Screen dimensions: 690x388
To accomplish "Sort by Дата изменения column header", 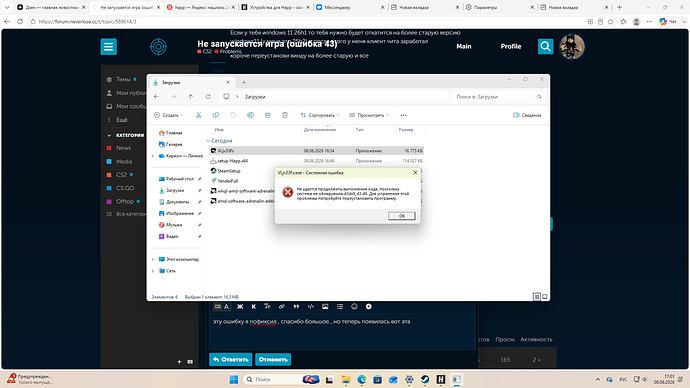I will coord(320,129).
